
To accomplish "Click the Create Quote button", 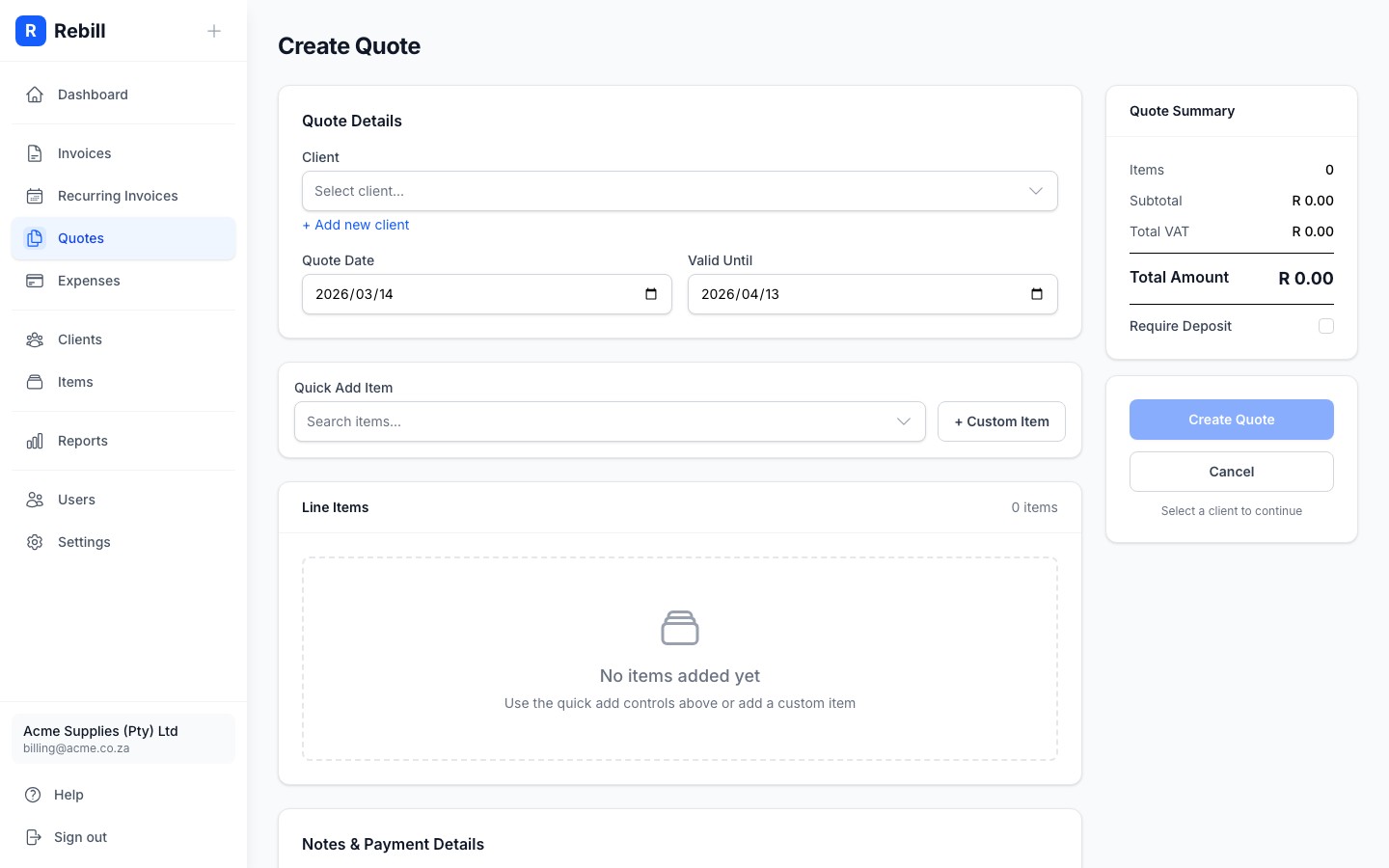I will (1231, 420).
